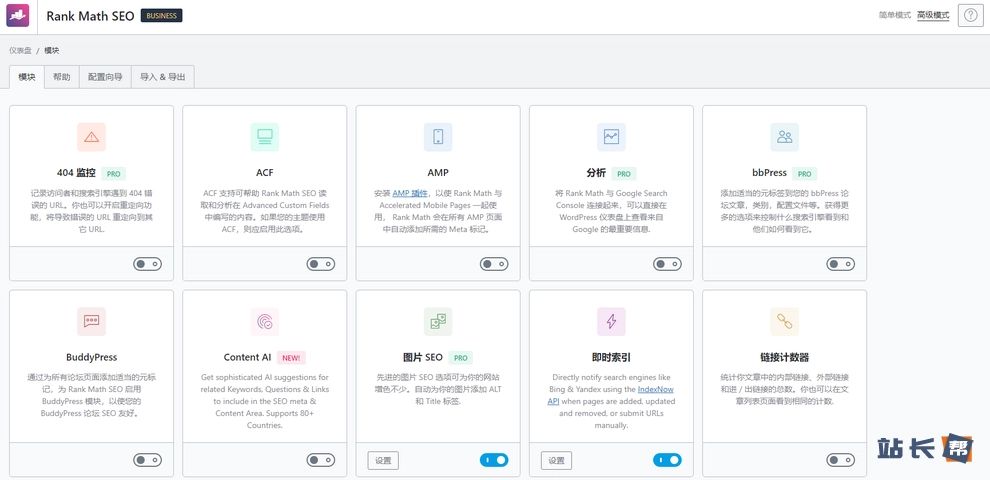Viewport: 990px width, 480px height.
Task: Click the 链接计数器 chain link icon
Action: [785, 322]
